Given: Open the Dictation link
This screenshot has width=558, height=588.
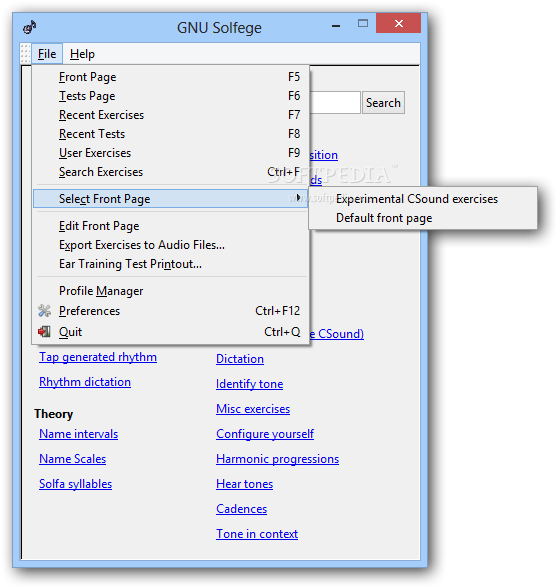Looking at the screenshot, I should 240,359.
